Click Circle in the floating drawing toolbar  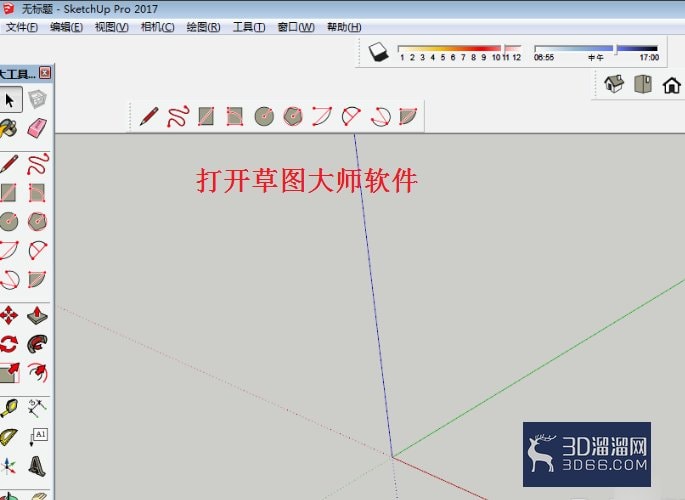(x=264, y=116)
